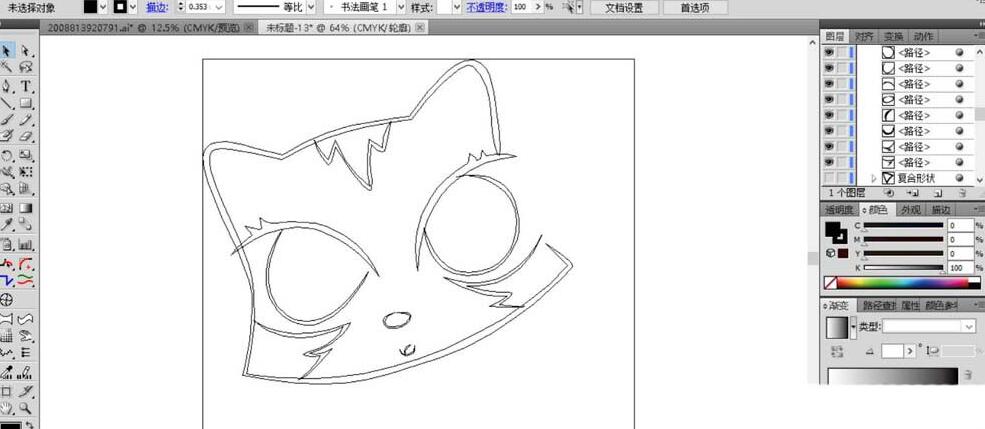Viewport: 985px width, 429px height.
Task: Click the delete layer trash icon
Action: point(961,193)
